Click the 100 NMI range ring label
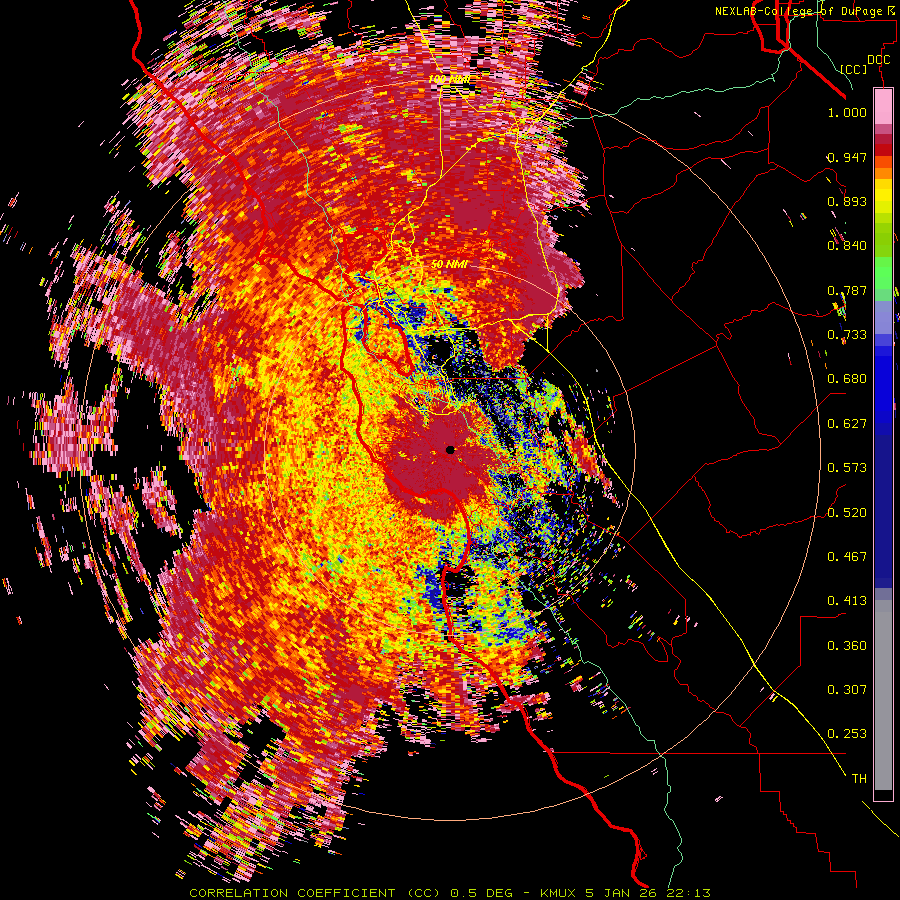 [x=449, y=79]
